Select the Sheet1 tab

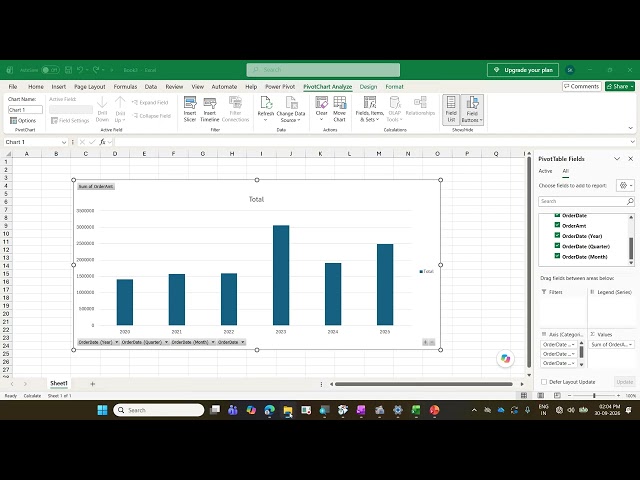(59, 383)
